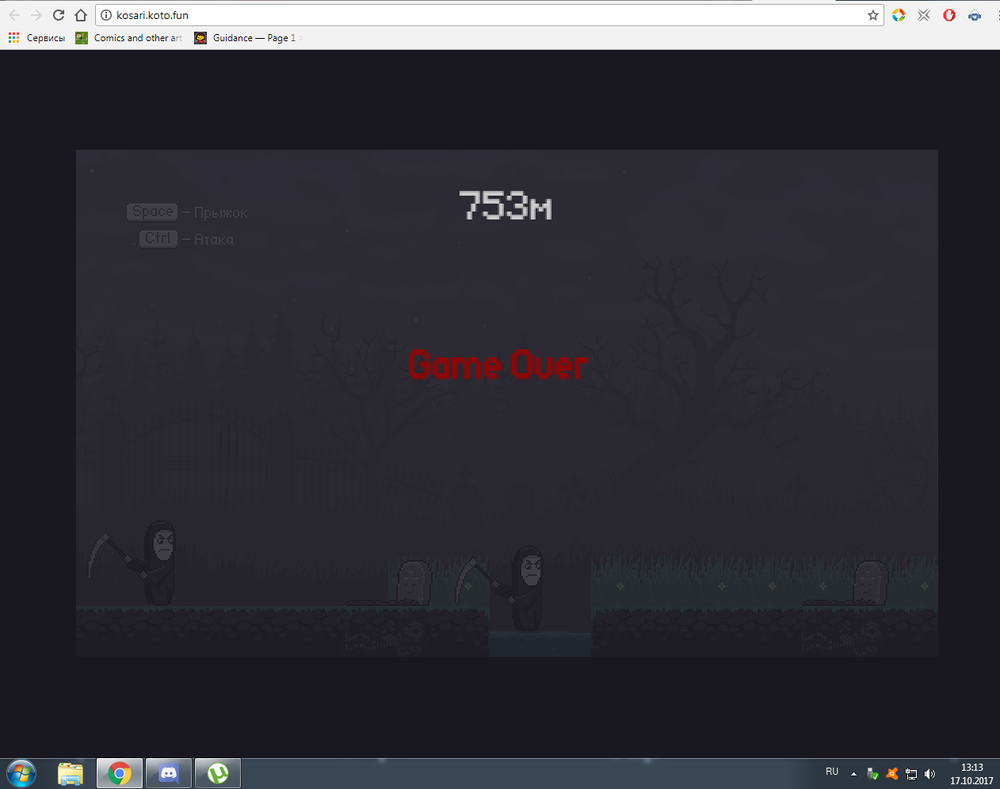
Task: Open the Avast antivirus tray icon
Action: click(x=892, y=773)
